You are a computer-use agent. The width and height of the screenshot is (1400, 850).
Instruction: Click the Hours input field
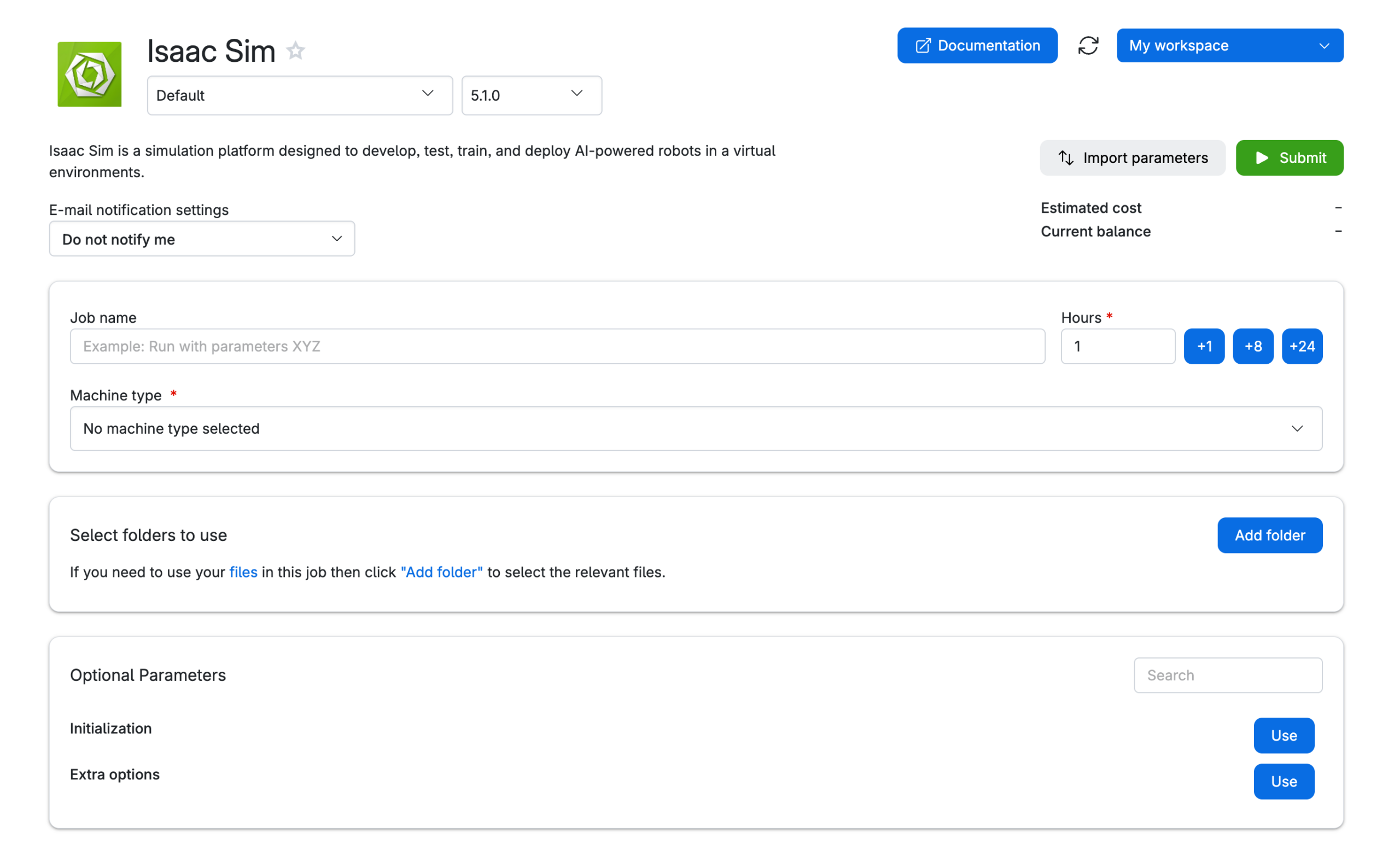pyautogui.click(x=1117, y=346)
